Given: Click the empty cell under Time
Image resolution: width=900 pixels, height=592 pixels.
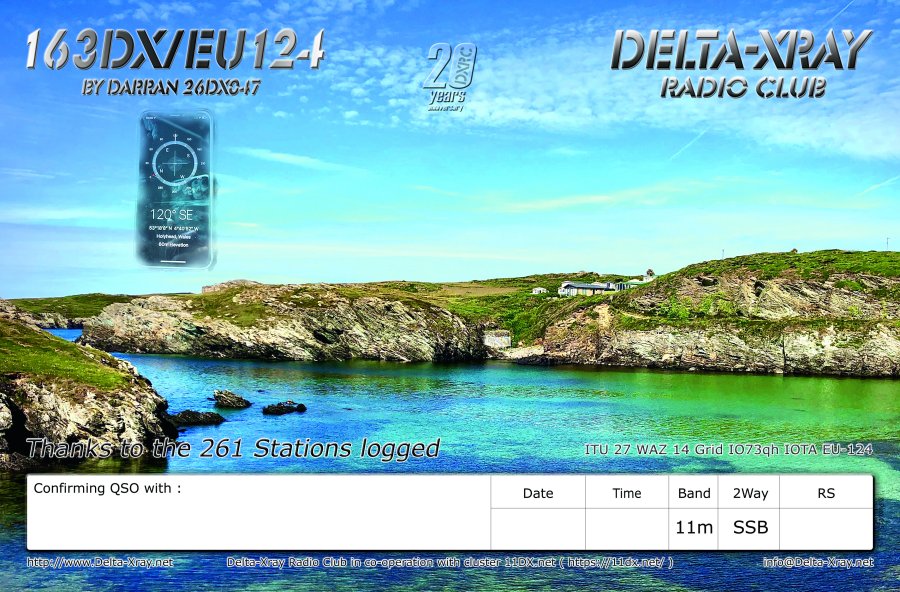Looking at the screenshot, I should point(626,528).
